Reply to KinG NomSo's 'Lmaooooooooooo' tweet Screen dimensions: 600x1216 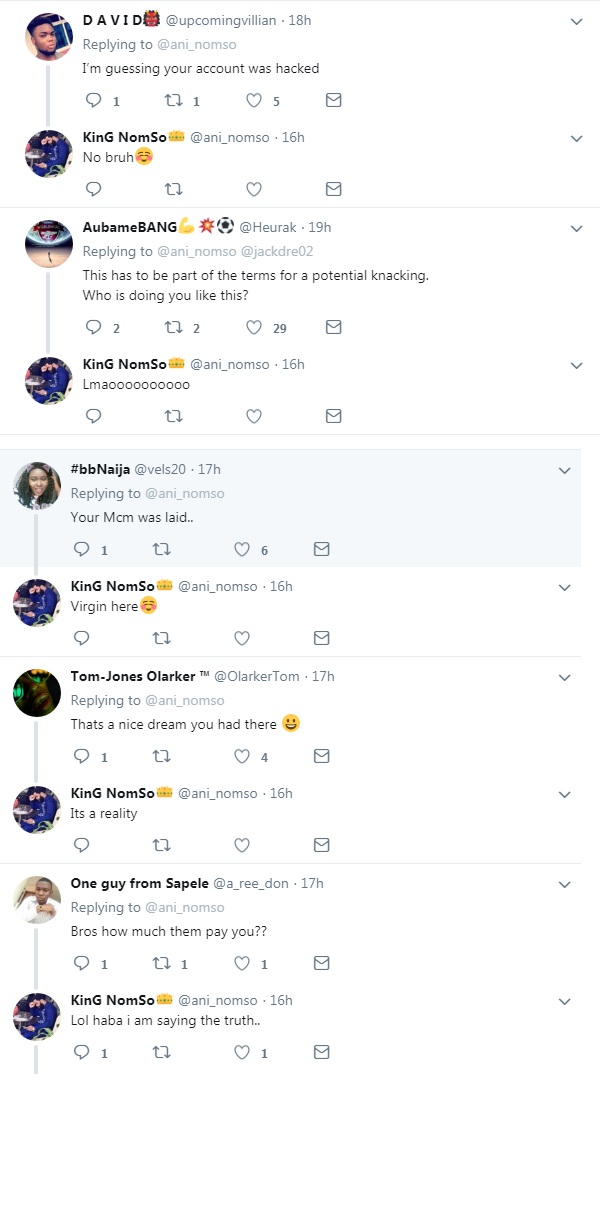[94, 416]
